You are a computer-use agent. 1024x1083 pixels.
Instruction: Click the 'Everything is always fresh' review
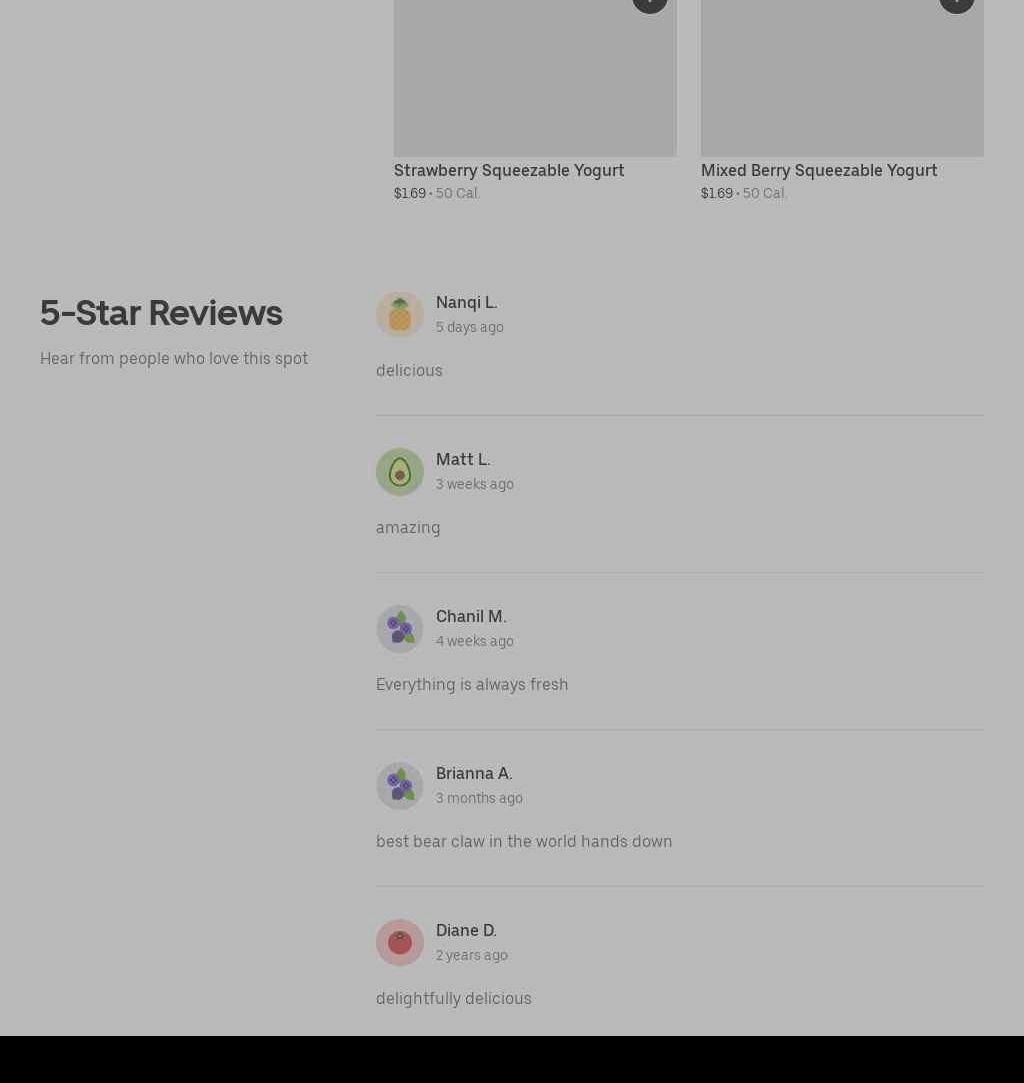[x=472, y=684]
